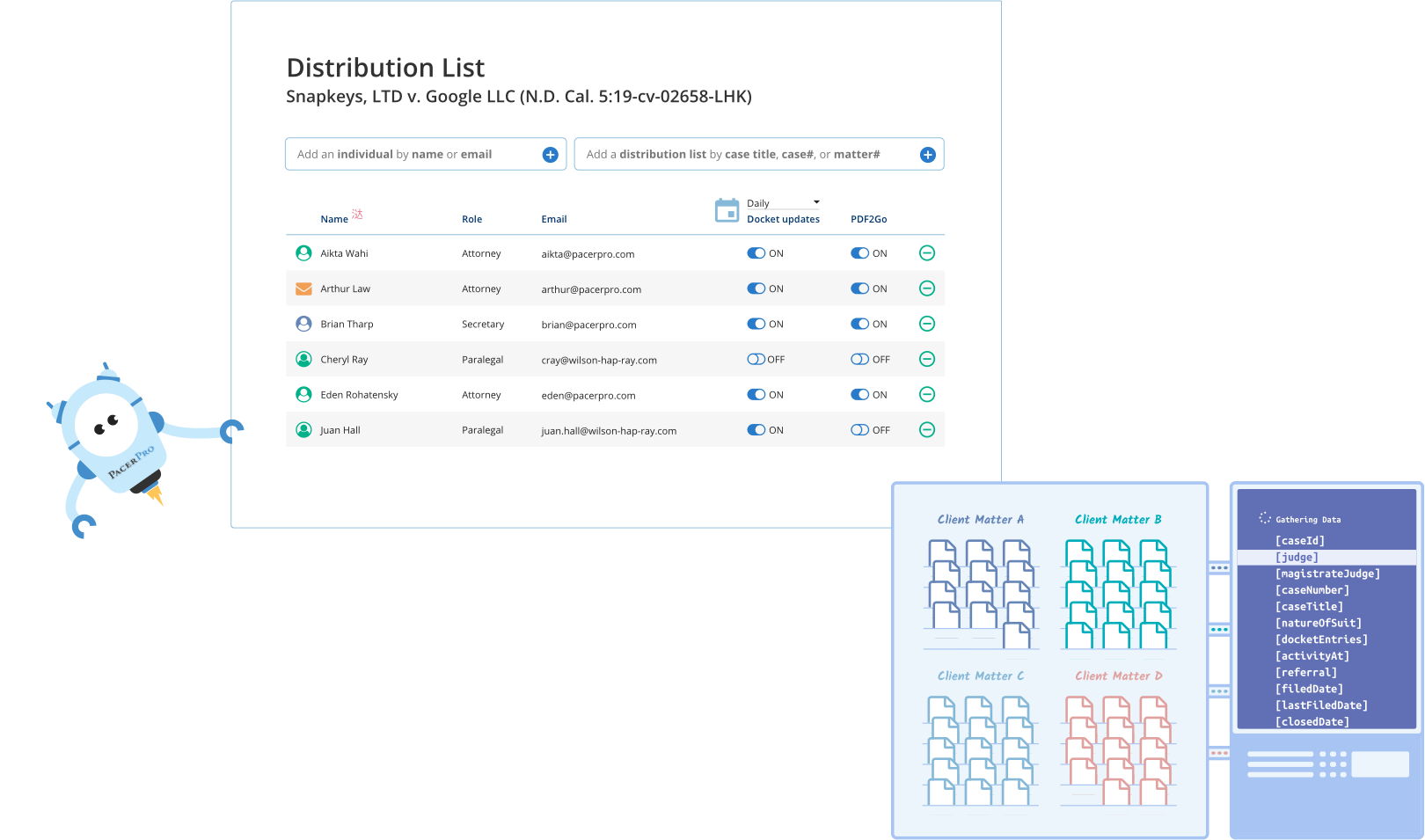Toggle PDF2Go for Eden Rohatensky
Screen dimensions: 1425x840
tap(860, 394)
